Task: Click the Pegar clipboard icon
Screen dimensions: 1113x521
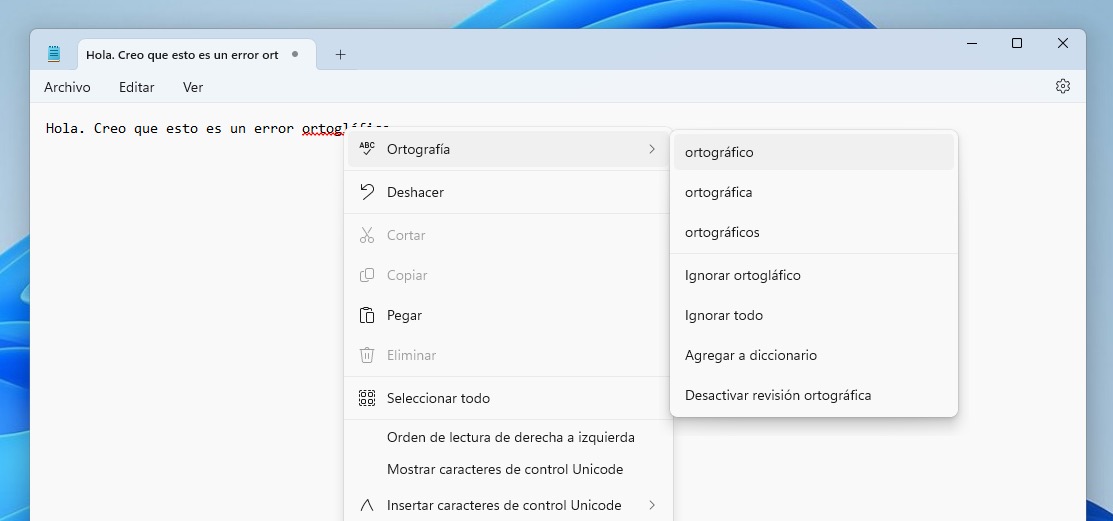Action: [367, 315]
